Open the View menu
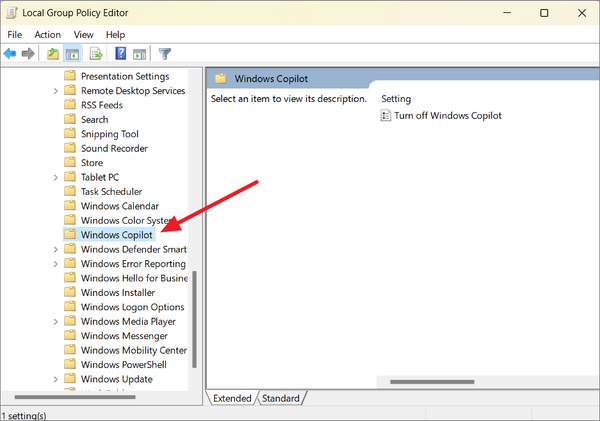This screenshot has width=600, height=421. coord(83,35)
